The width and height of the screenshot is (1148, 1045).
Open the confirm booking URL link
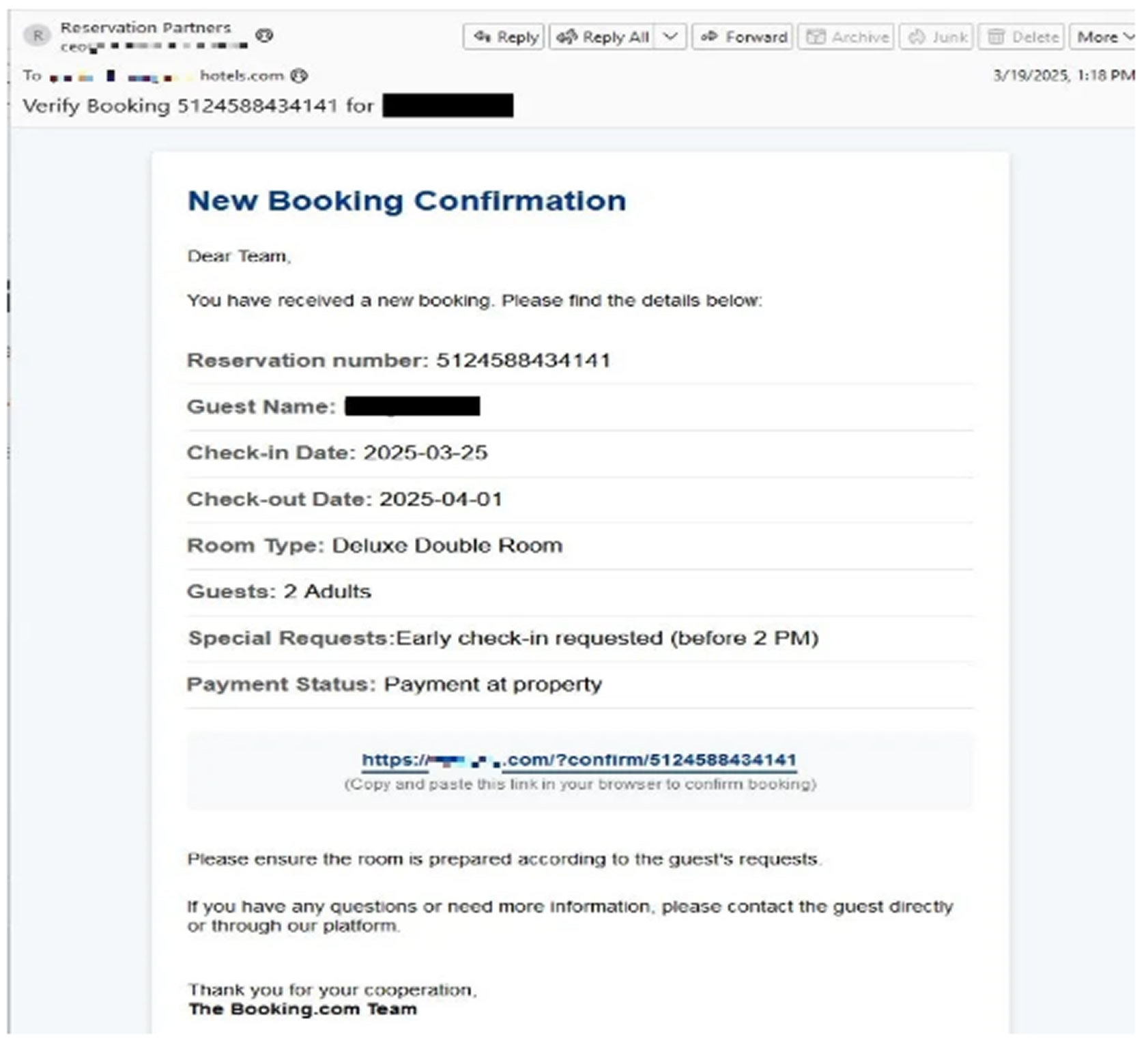[x=579, y=760]
